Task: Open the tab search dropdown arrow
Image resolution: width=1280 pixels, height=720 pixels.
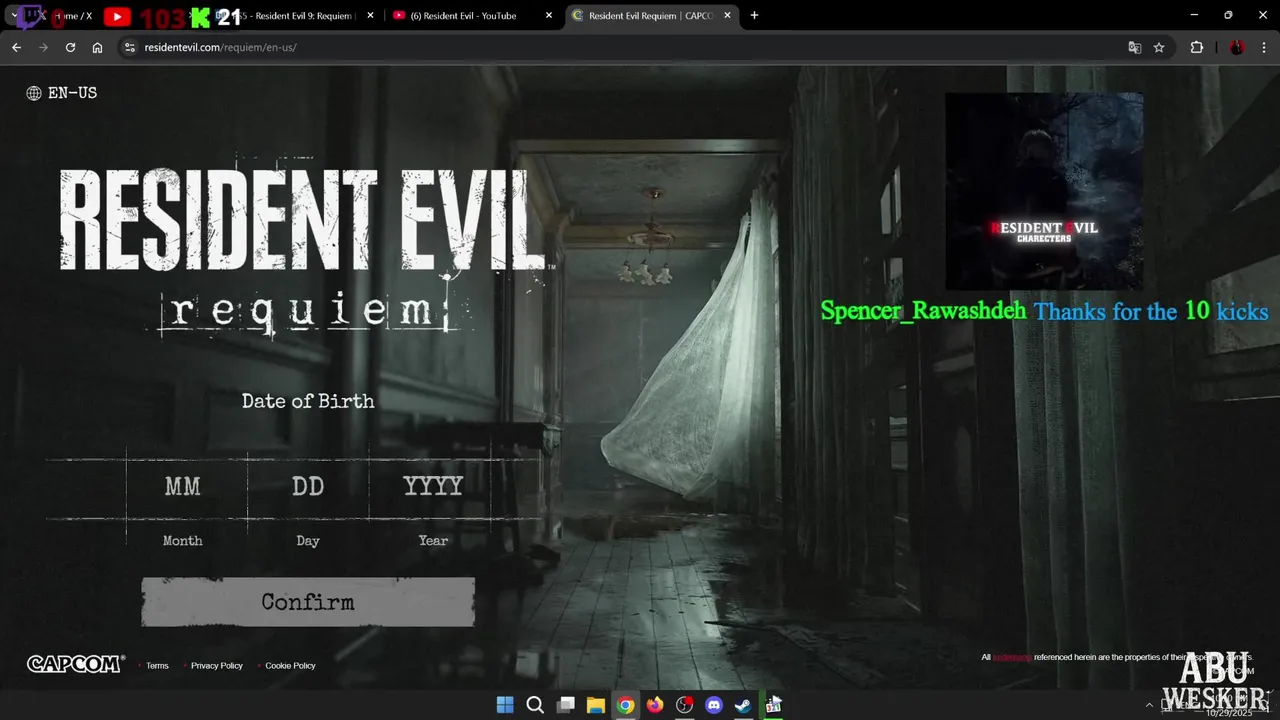Action: coord(14,15)
